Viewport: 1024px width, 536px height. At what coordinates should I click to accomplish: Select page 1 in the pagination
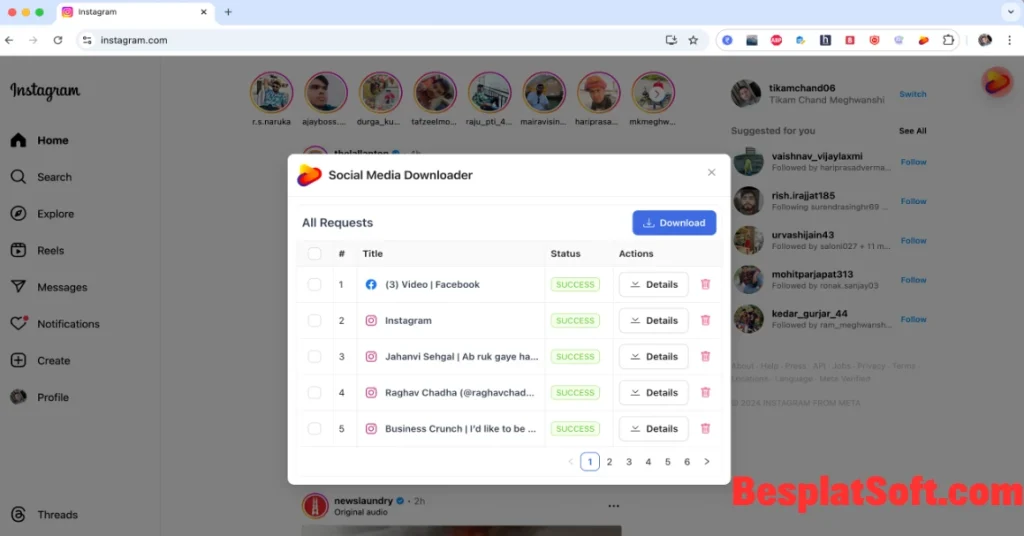coord(590,462)
